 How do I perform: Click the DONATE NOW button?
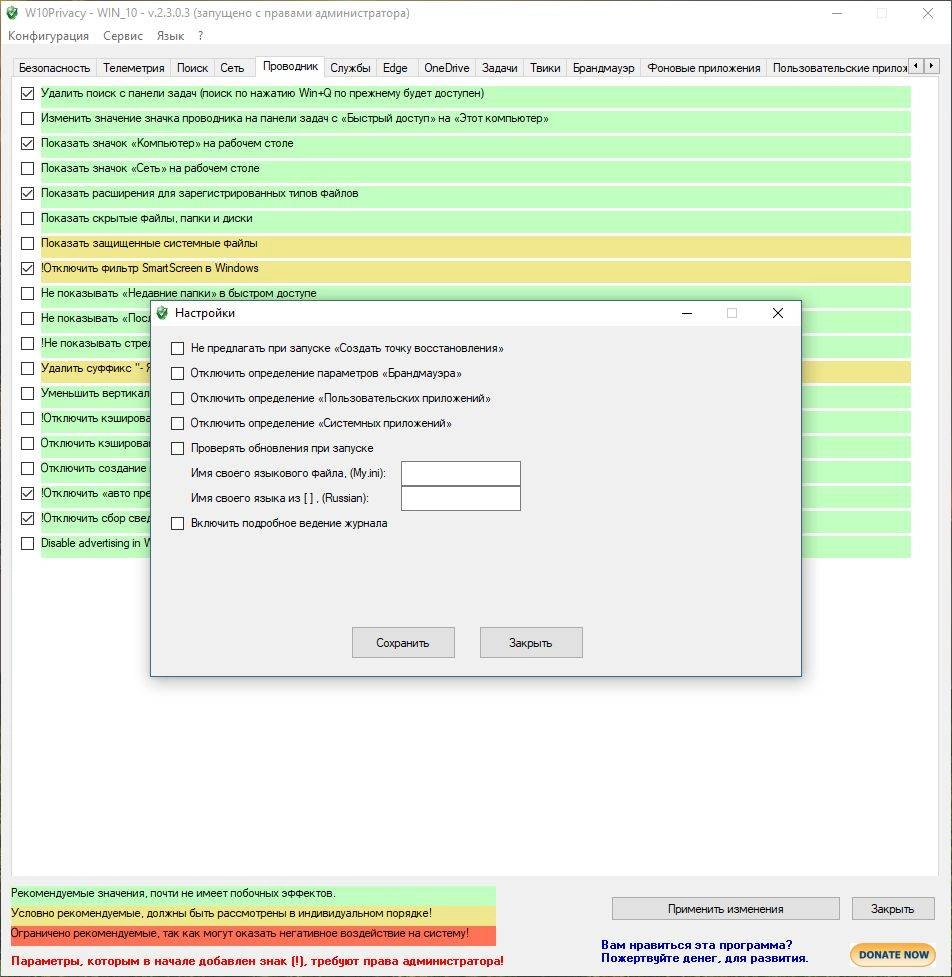[x=893, y=954]
